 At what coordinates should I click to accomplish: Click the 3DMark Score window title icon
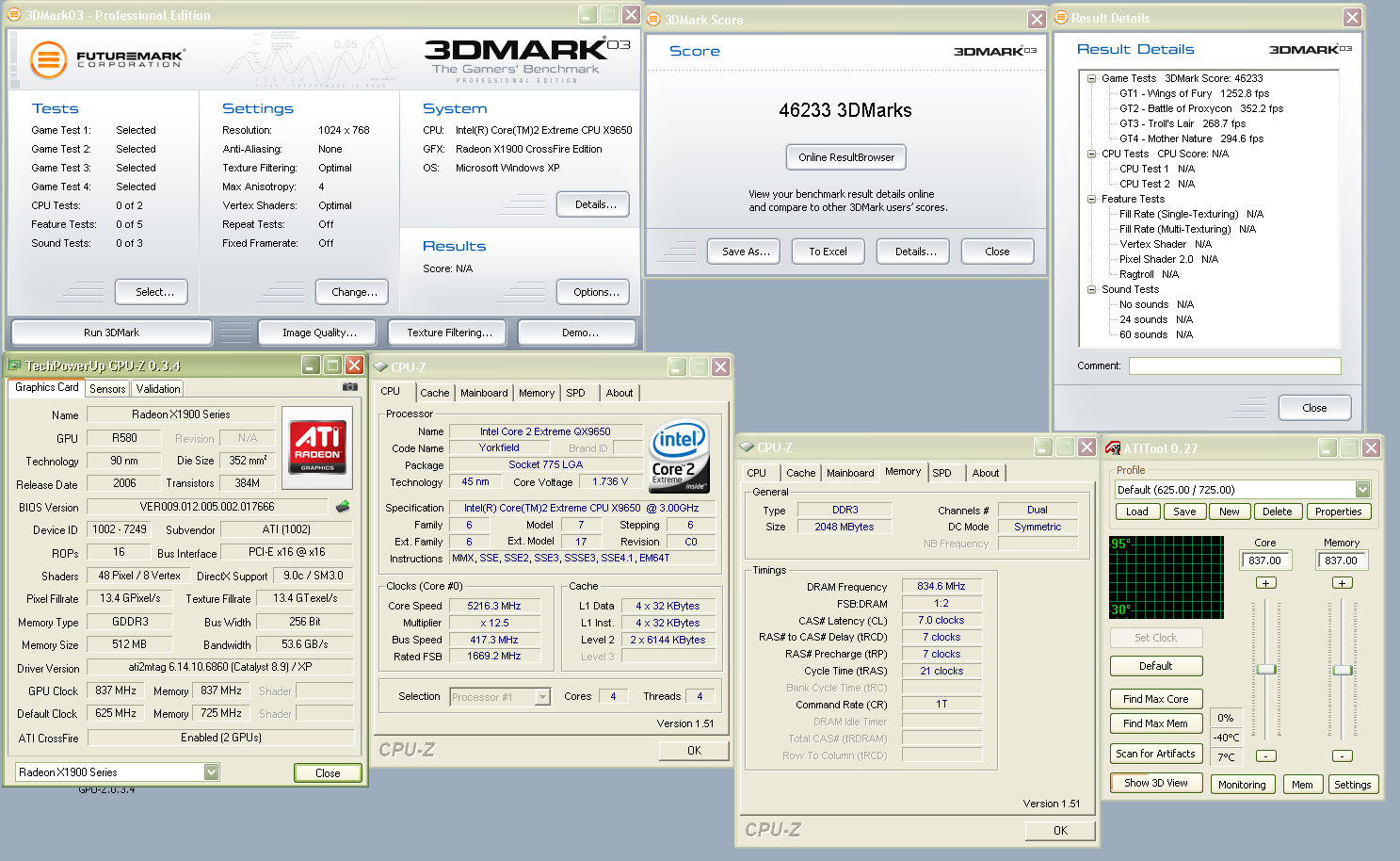point(653,20)
